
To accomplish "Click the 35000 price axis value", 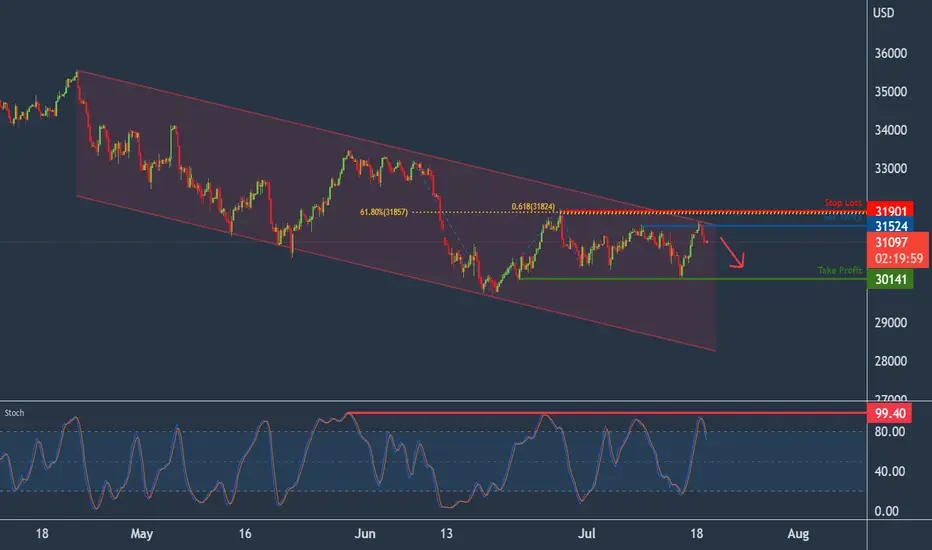I will (890, 92).
